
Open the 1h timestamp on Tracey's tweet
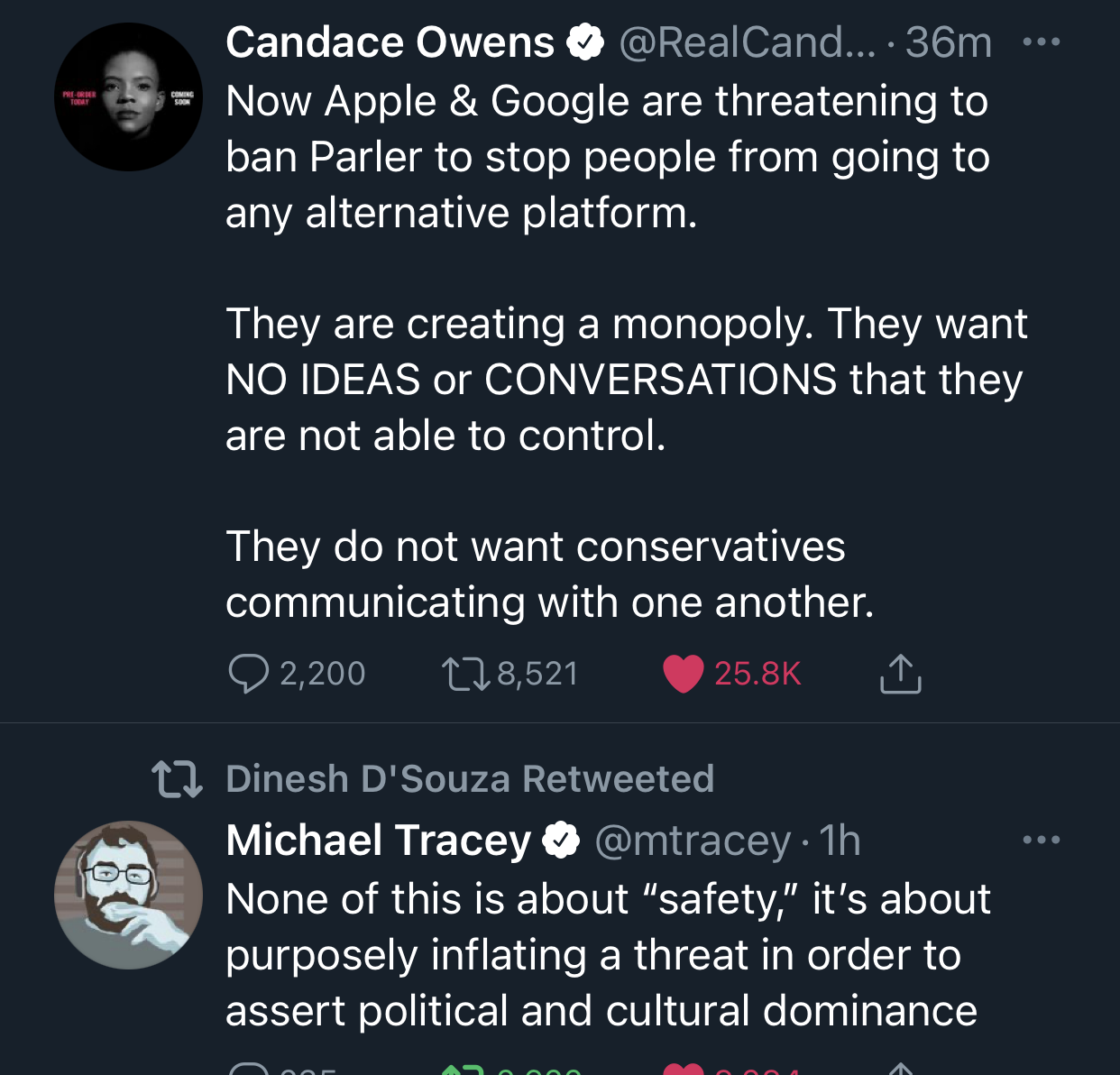(x=840, y=841)
